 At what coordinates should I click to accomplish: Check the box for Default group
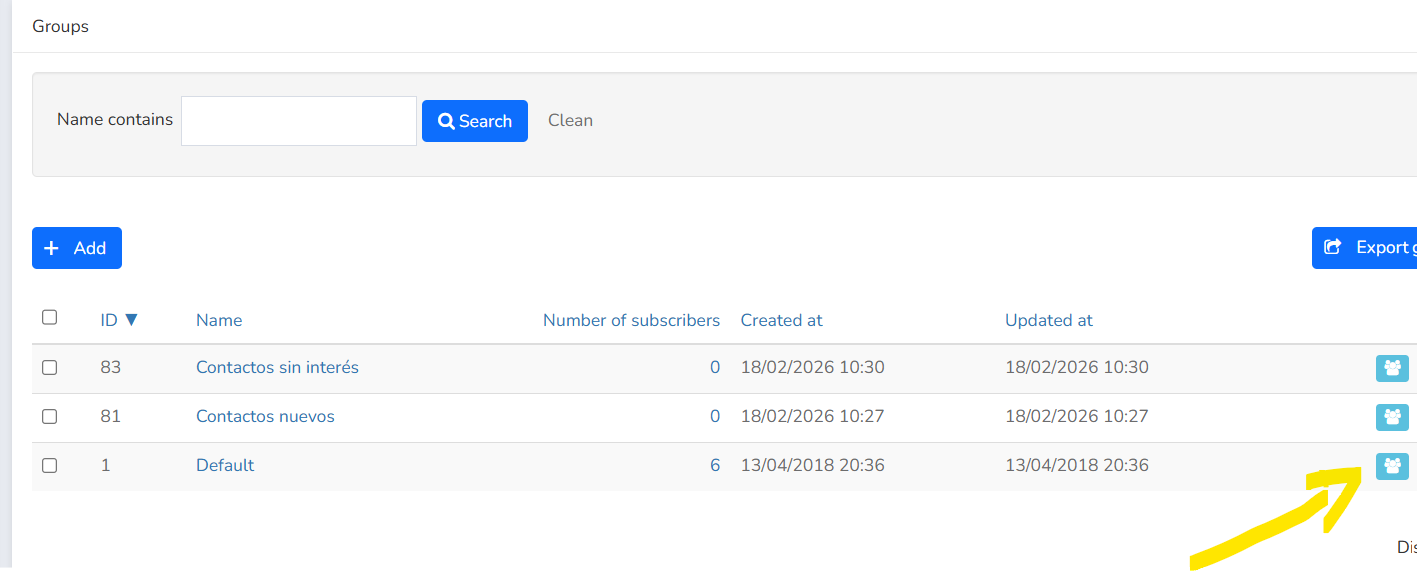[50, 466]
